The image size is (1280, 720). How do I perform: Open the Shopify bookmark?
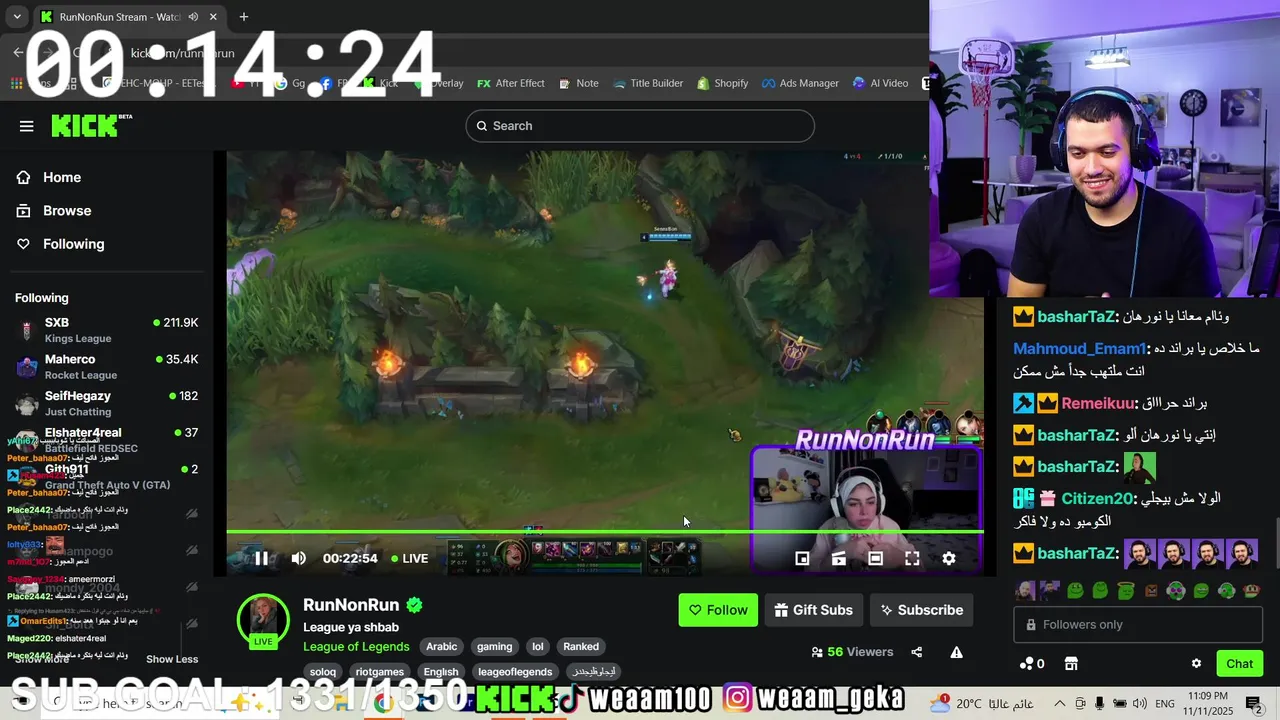tap(723, 83)
